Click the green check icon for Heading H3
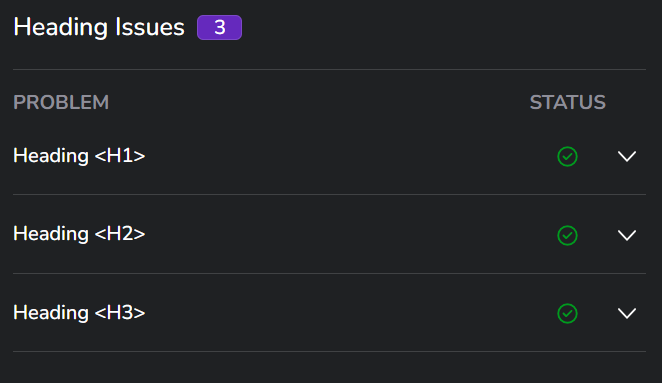This screenshot has width=662, height=383. [x=567, y=313]
